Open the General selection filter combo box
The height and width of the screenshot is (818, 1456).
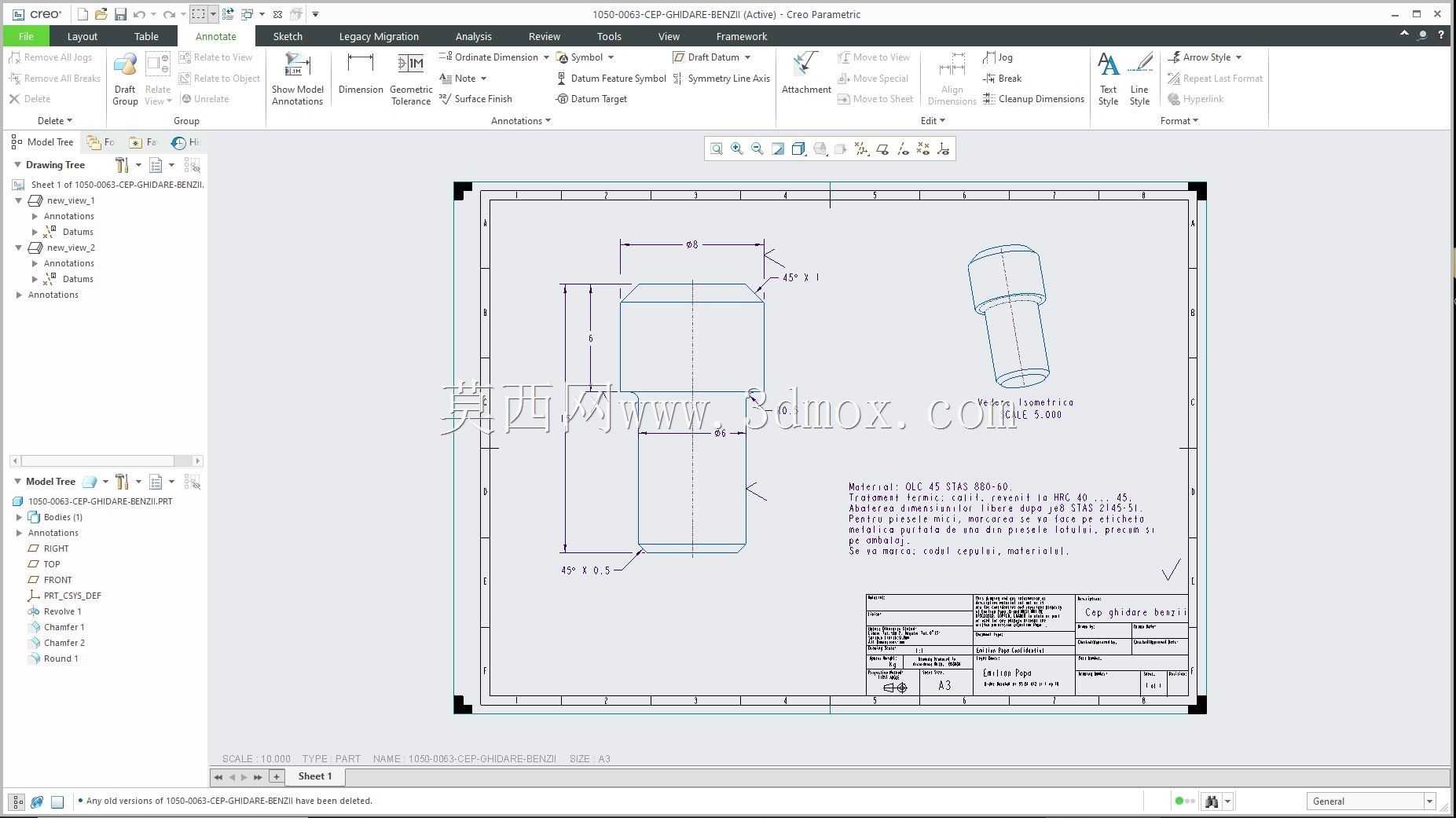pos(1371,801)
